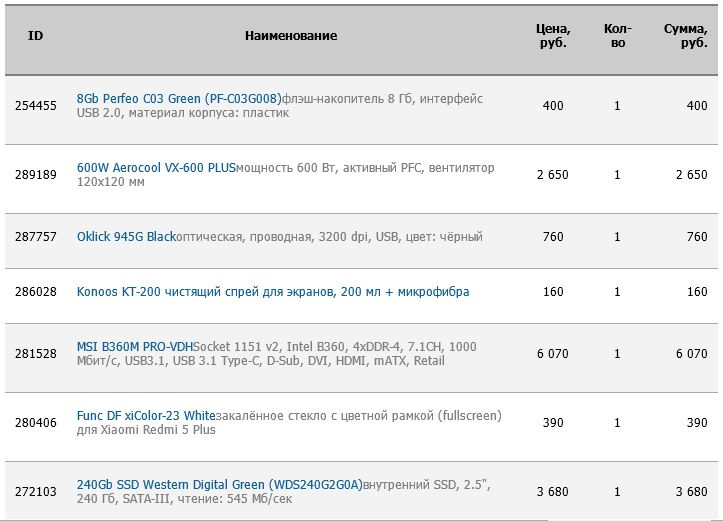Open the Konoos KT-200 cleaning spray link
723x521 pixels.
(273, 292)
